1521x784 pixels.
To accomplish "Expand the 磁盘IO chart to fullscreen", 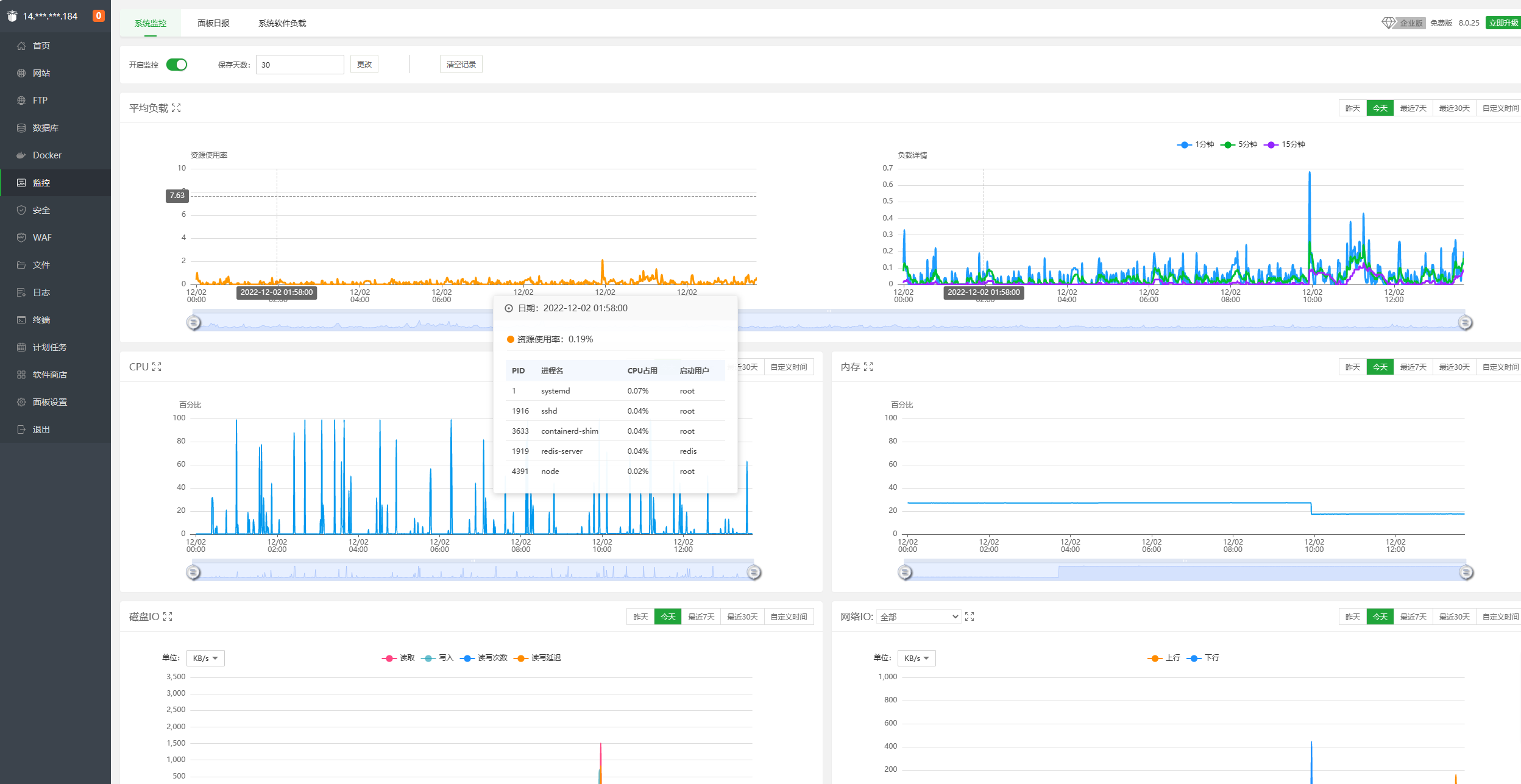I will (x=168, y=616).
